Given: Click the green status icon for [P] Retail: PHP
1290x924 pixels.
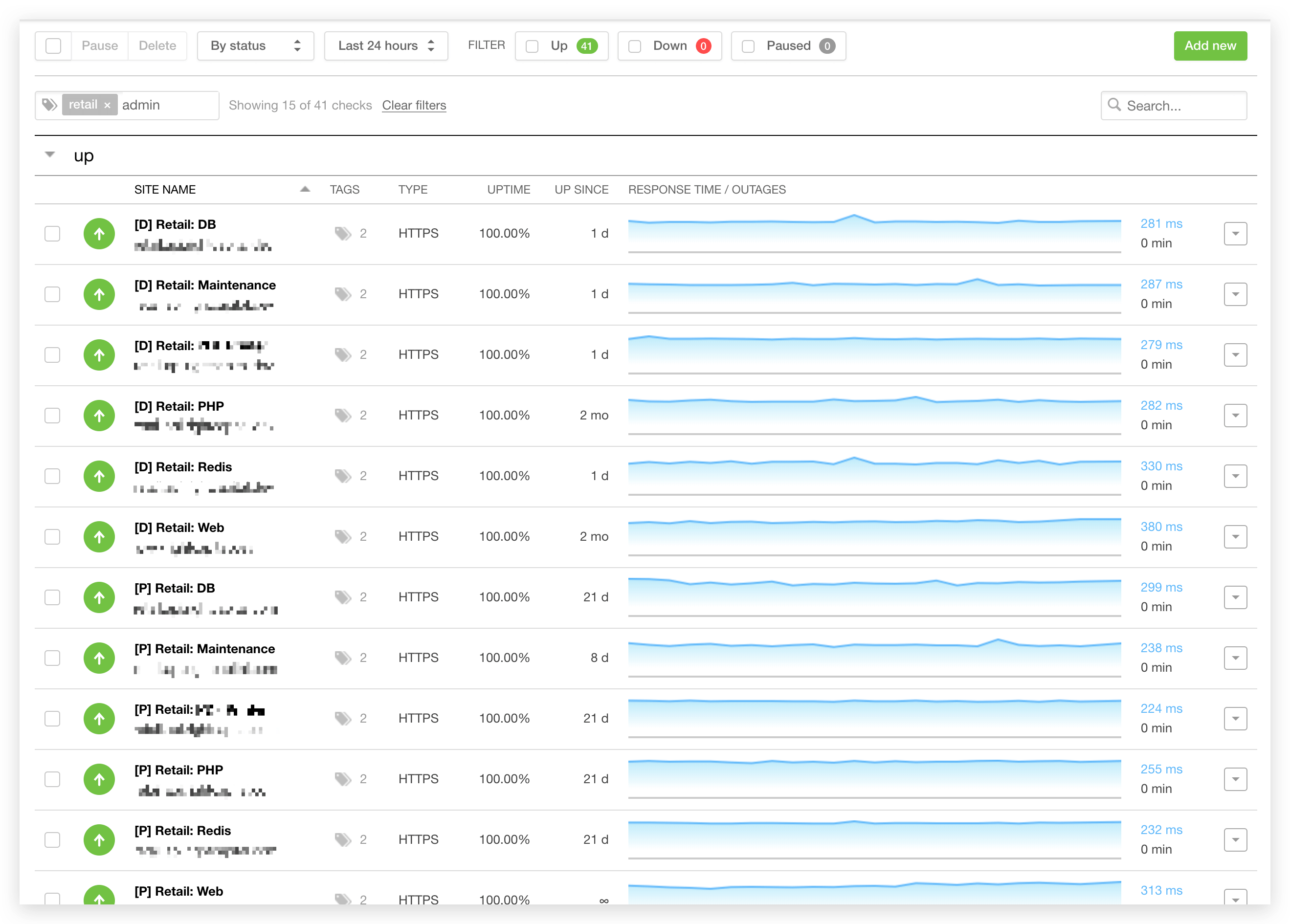Looking at the screenshot, I should (x=99, y=779).
